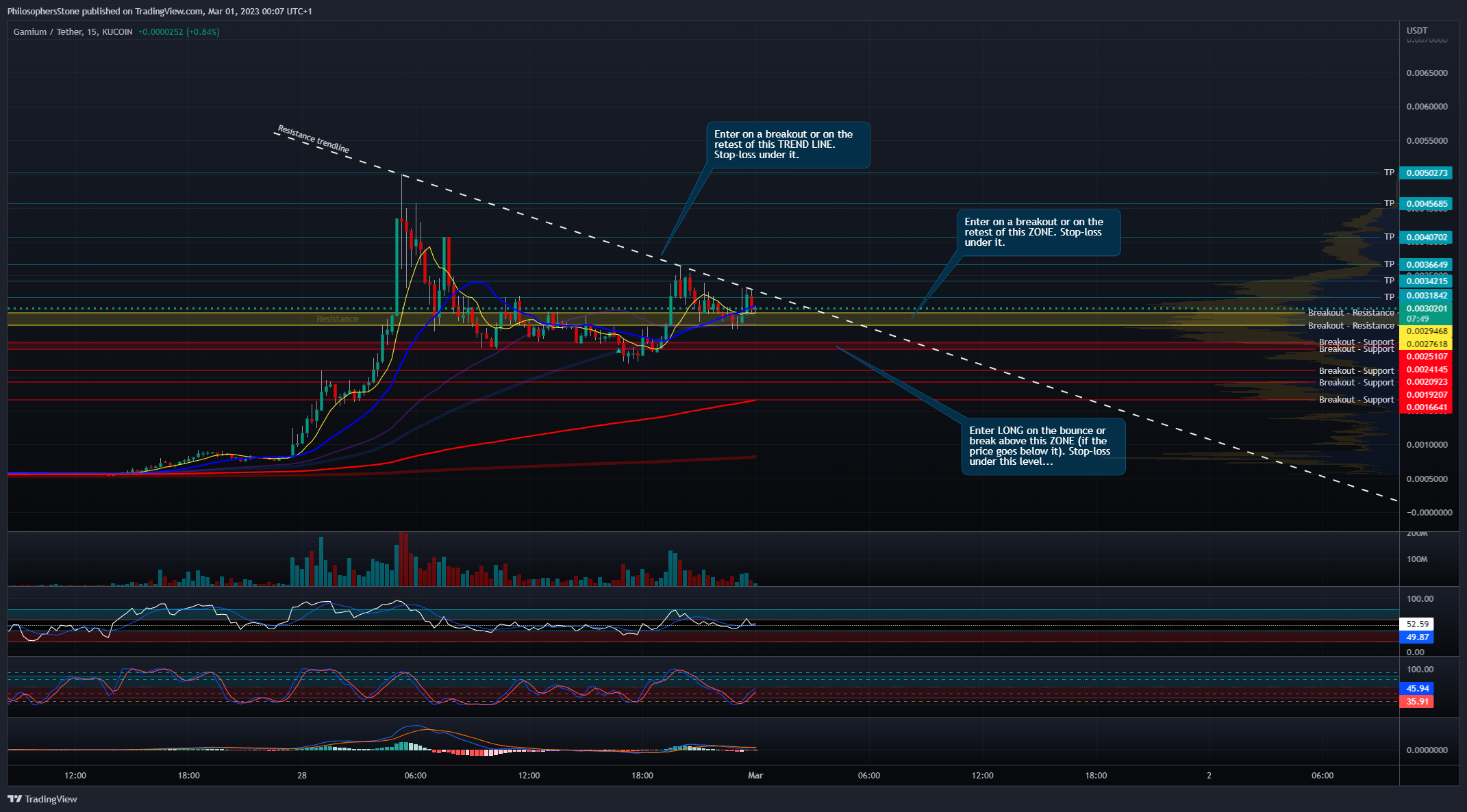Select the red 0.0020923 price tag
The width and height of the screenshot is (1467, 812).
[1427, 382]
